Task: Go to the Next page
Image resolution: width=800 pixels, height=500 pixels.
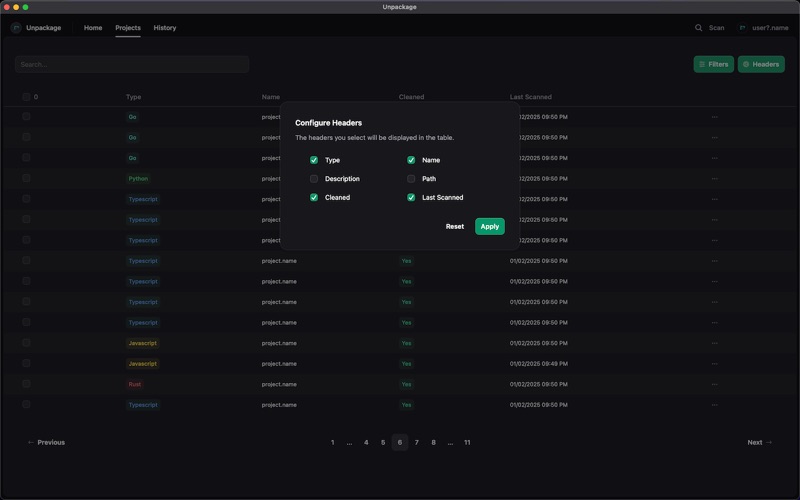Action: pyautogui.click(x=759, y=442)
